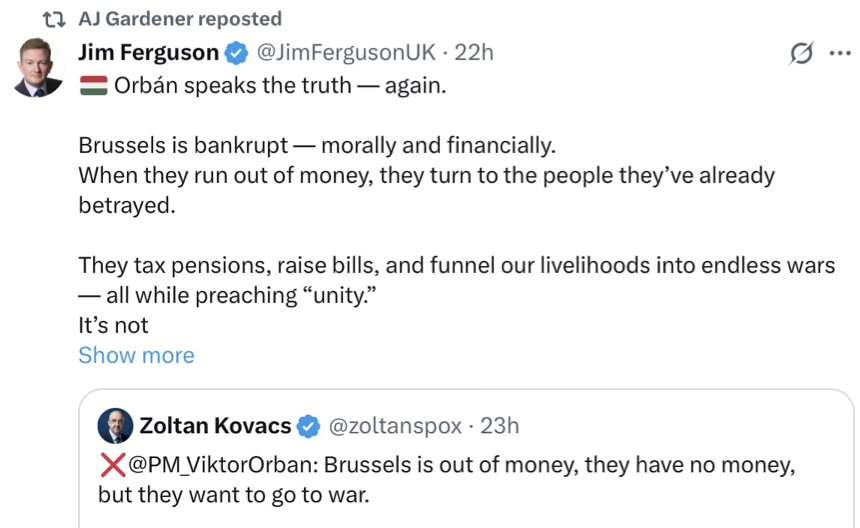This screenshot has width=860, height=528.
Task: Click the 23h timestamp on quoted post
Action: tap(500, 426)
